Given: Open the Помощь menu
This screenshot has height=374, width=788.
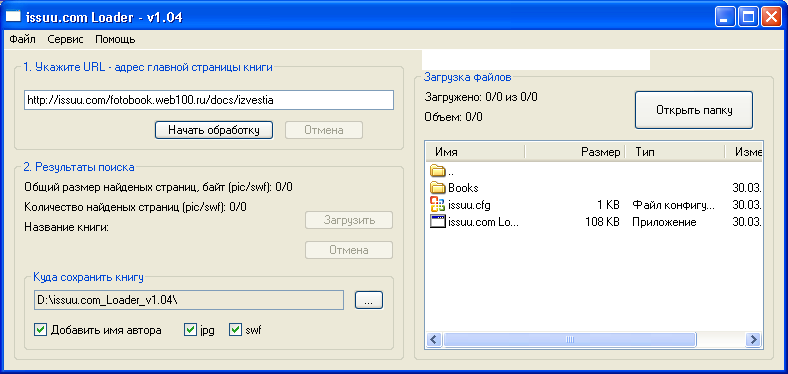Looking at the screenshot, I should pos(115,39).
